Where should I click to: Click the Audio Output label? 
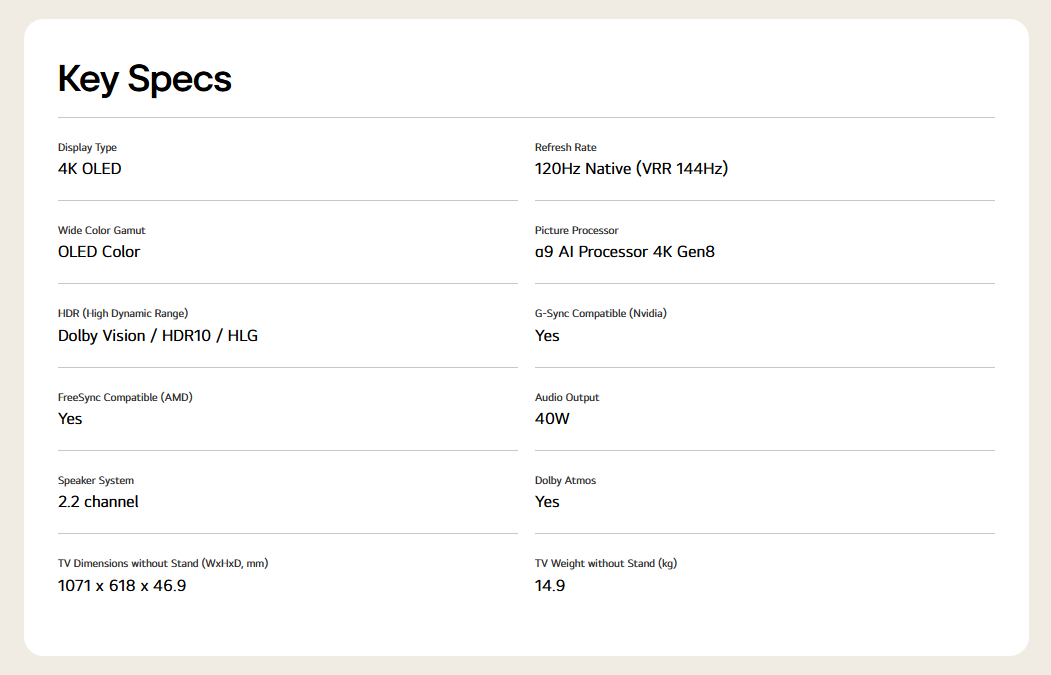point(567,397)
